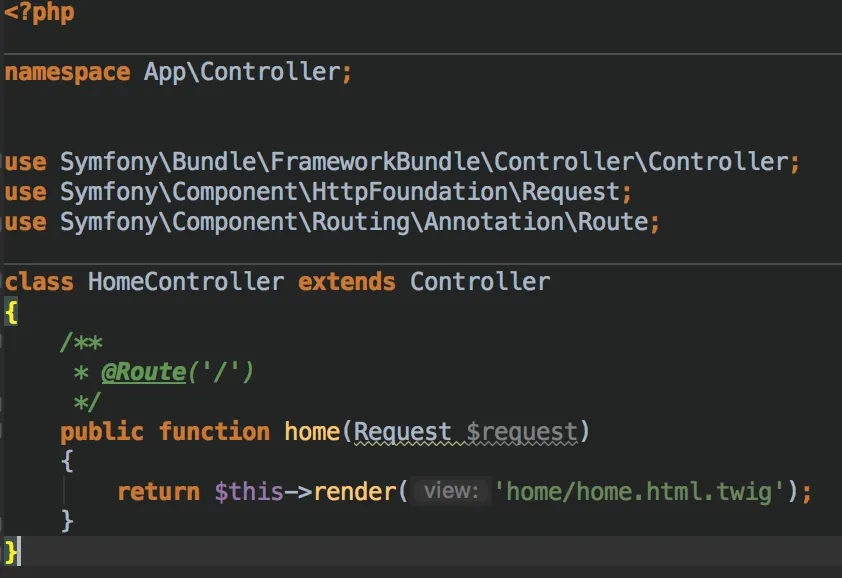
Task: Click the highlighted closing class brace
Action: (x=11, y=550)
